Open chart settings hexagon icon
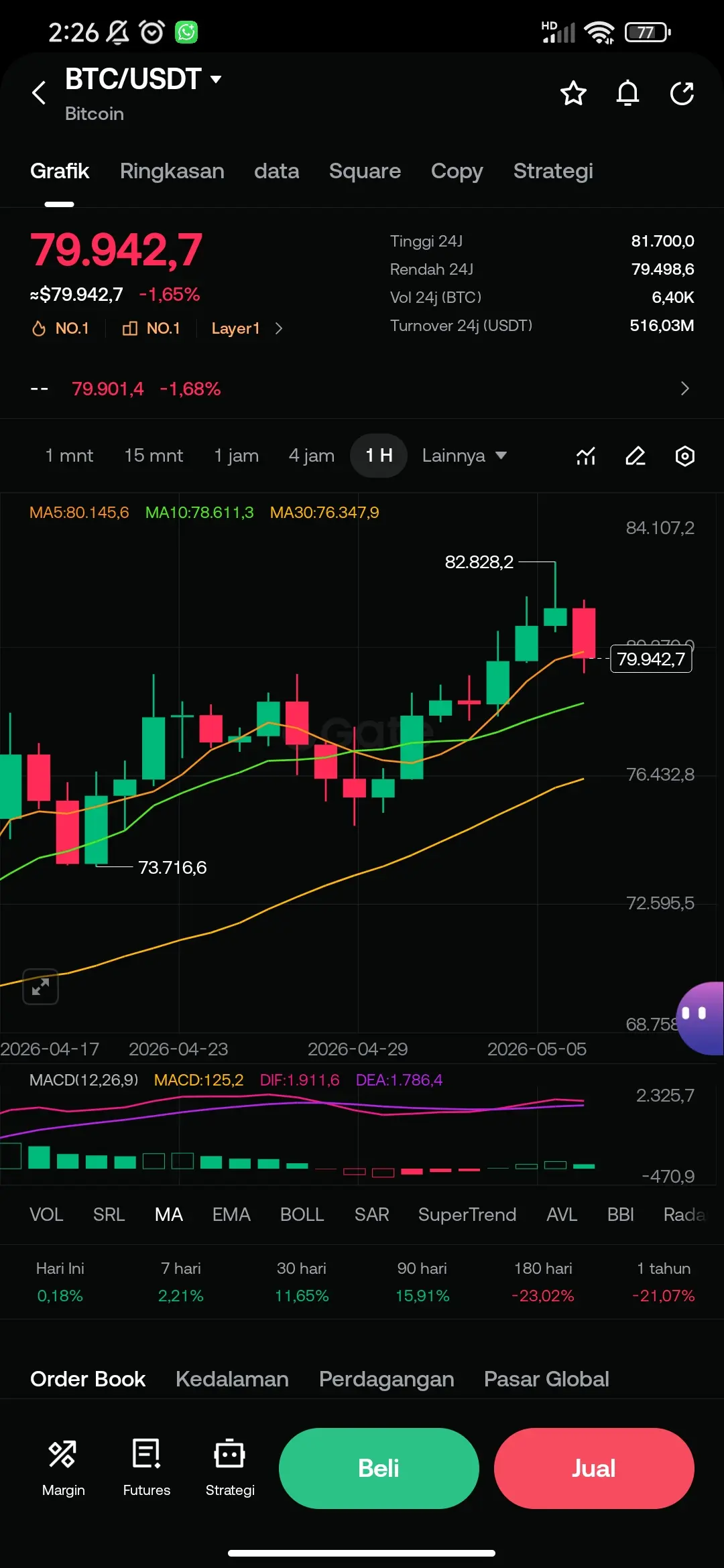The width and height of the screenshot is (724, 1568). click(x=684, y=456)
